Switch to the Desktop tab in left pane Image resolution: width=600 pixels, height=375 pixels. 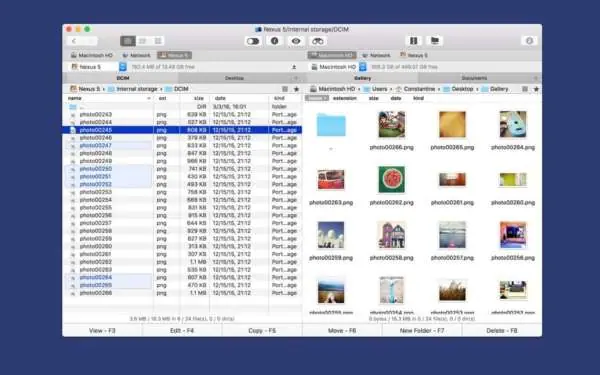(x=234, y=78)
